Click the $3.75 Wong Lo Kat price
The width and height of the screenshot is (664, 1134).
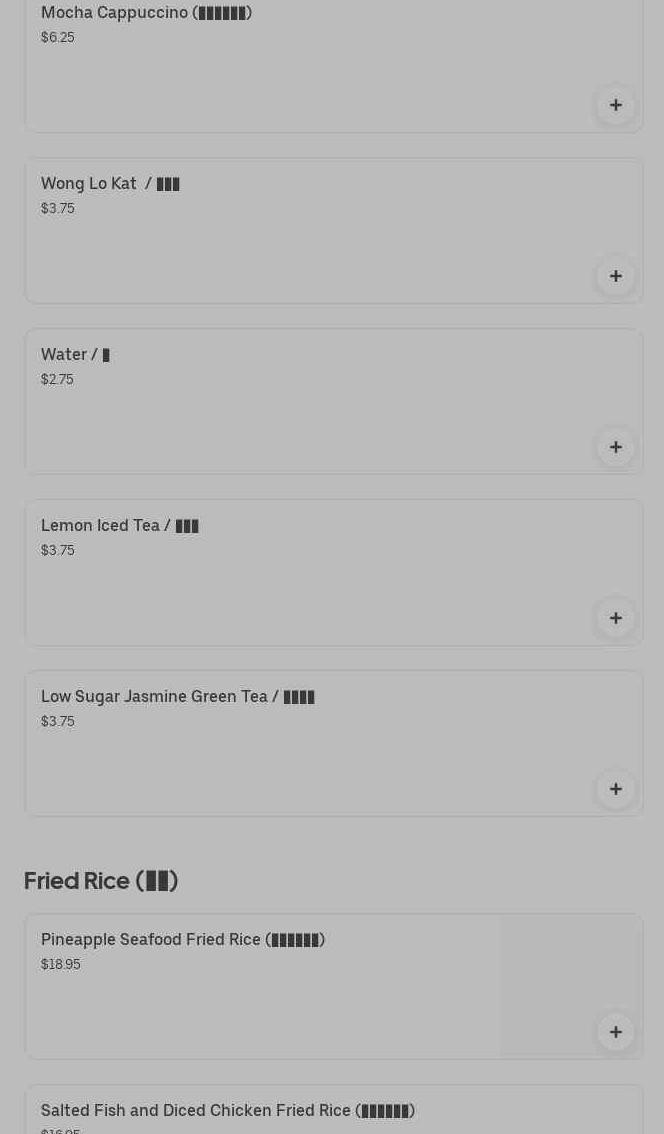click(58, 209)
